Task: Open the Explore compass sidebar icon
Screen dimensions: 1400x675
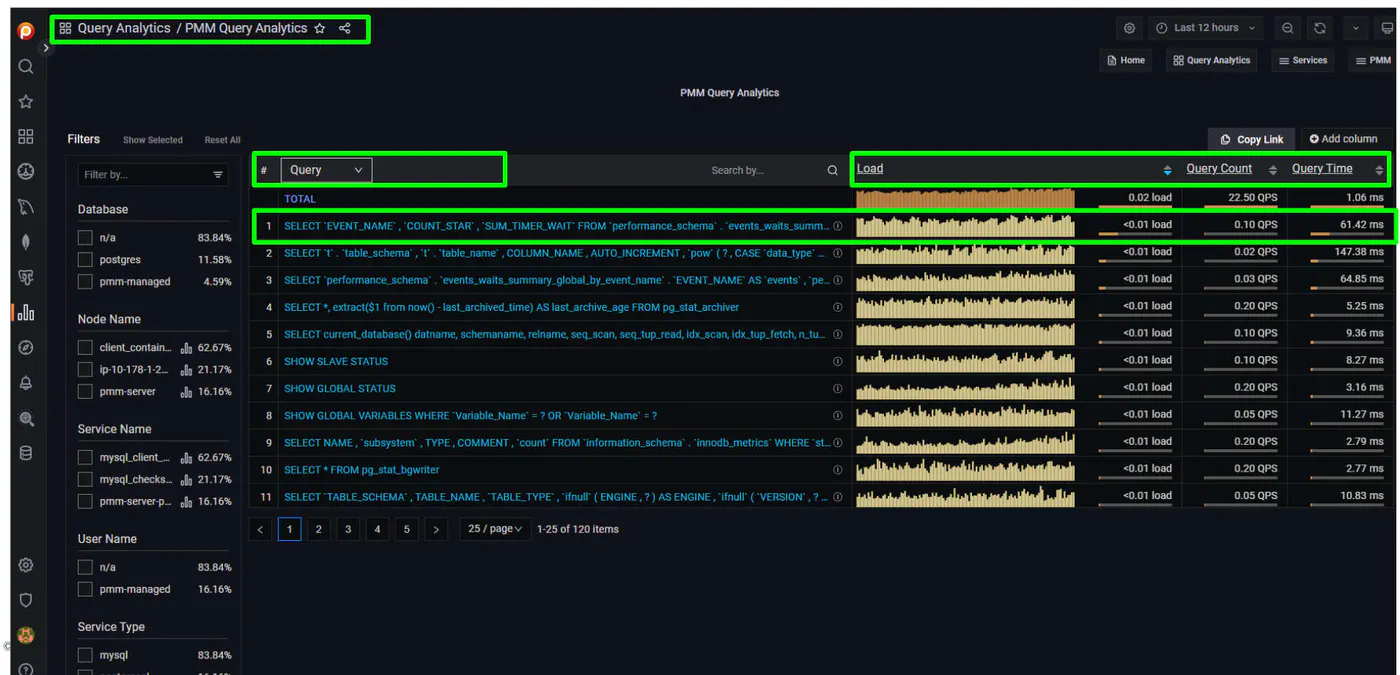Action: (x=26, y=348)
